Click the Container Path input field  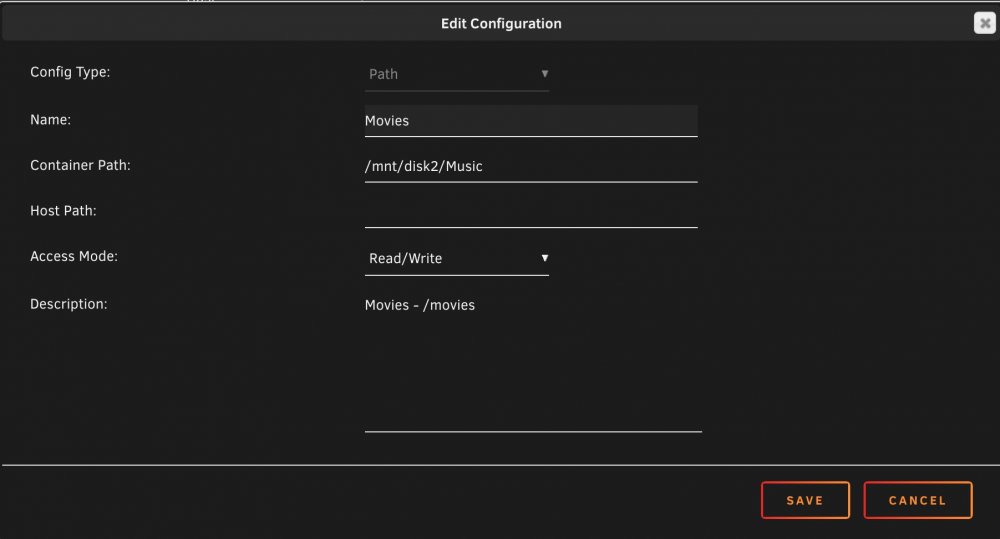pos(531,166)
